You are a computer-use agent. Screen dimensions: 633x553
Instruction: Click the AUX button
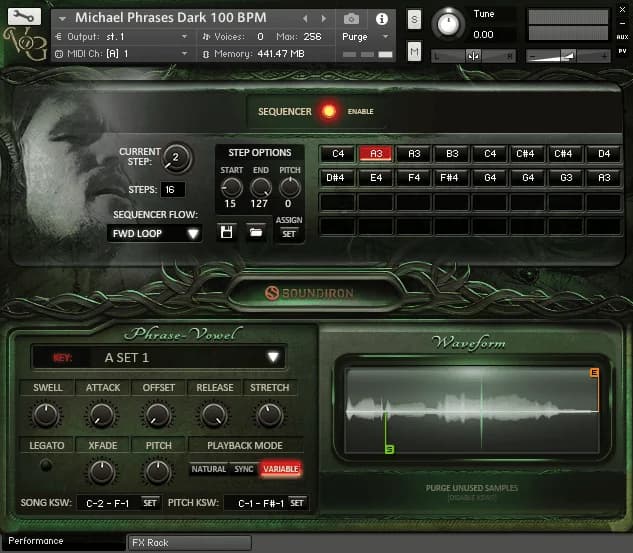click(x=622, y=37)
